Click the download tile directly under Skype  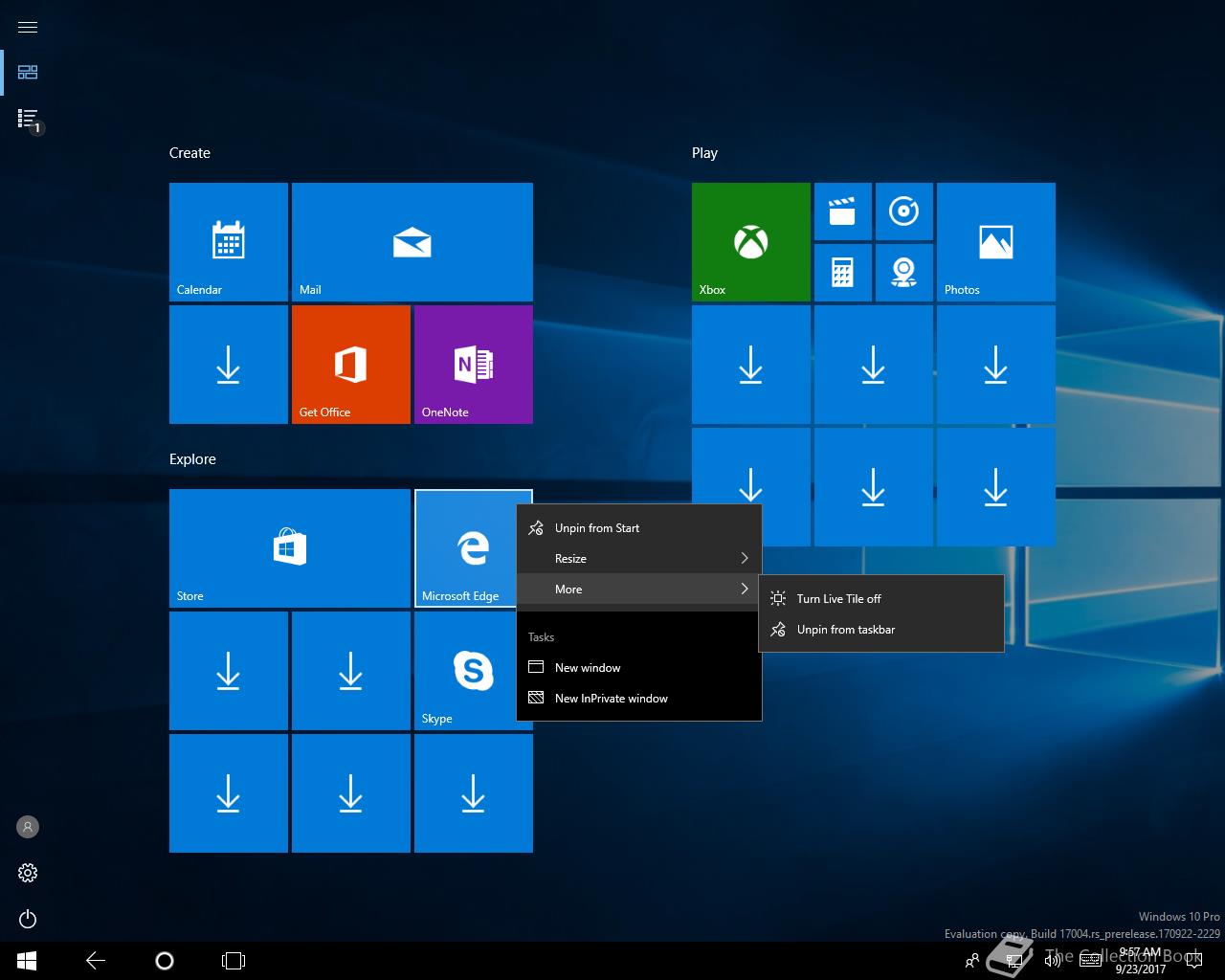coord(474,793)
